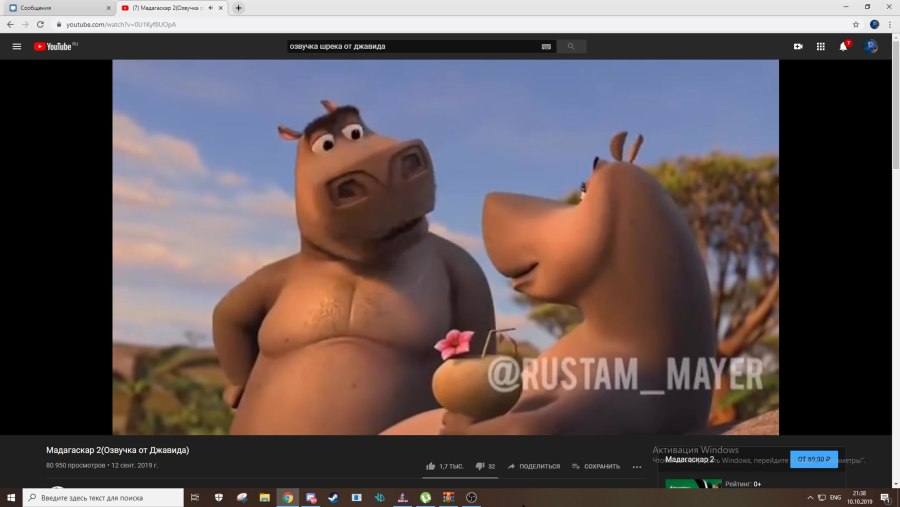
Task: Open the YouTube apps grid
Action: click(821, 47)
